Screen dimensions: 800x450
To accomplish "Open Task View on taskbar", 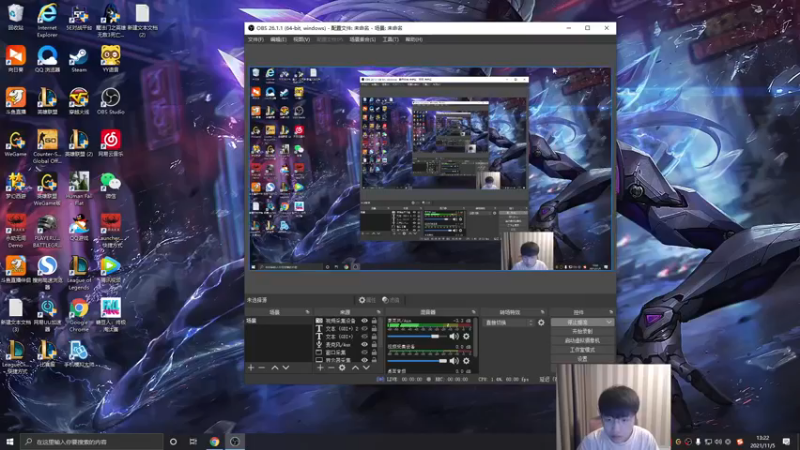I will (193, 441).
